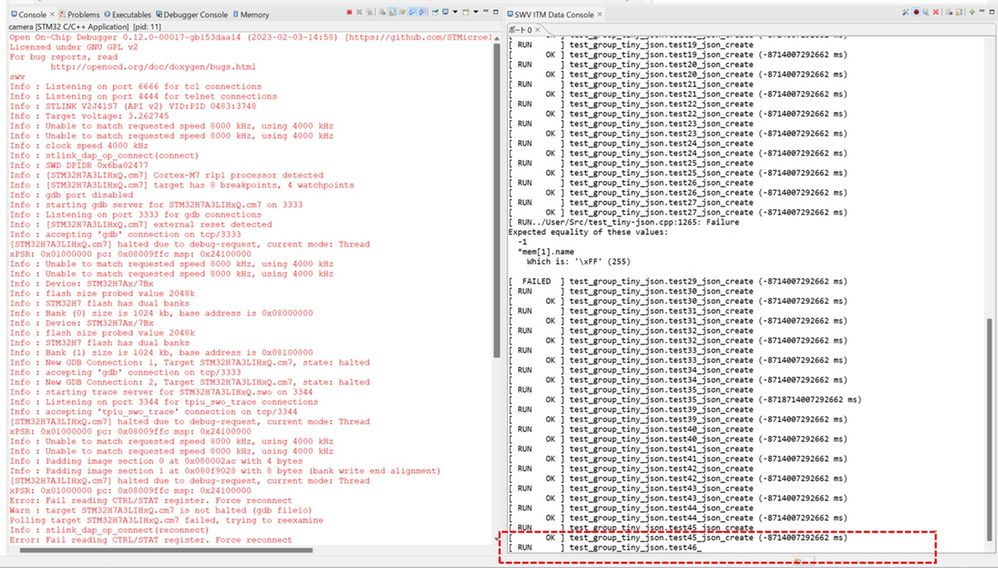This screenshot has width=998, height=568.
Task: Click Display Selected Console icon
Action: (x=445, y=12)
